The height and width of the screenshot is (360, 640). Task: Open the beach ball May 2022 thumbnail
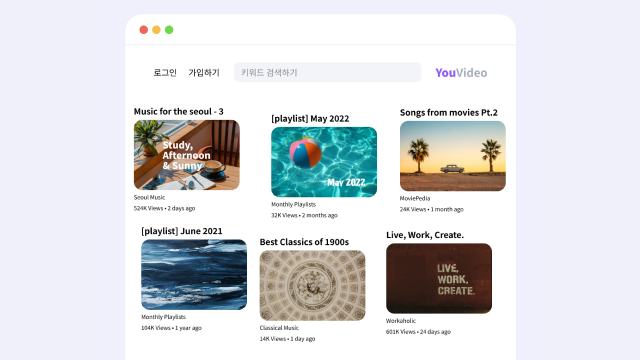point(324,162)
